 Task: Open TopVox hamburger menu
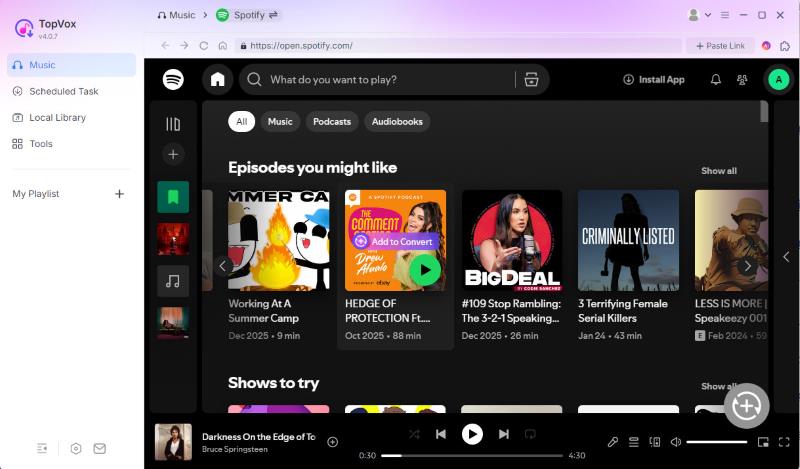point(724,15)
